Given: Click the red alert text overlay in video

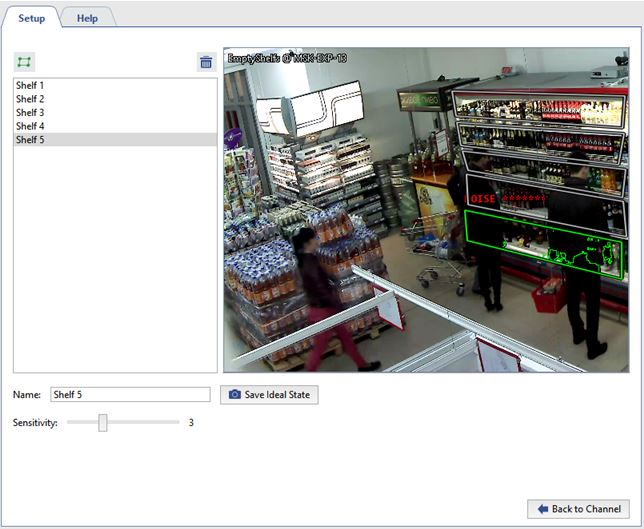Looking at the screenshot, I should point(507,199).
